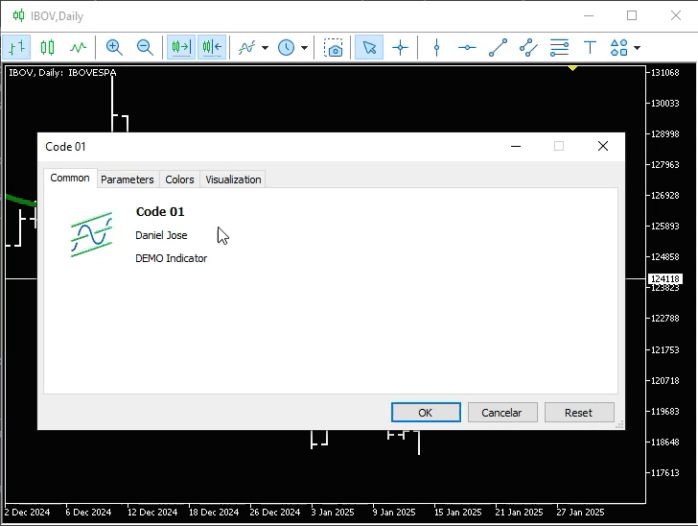
Task: Draw a trendline
Action: 498,47
